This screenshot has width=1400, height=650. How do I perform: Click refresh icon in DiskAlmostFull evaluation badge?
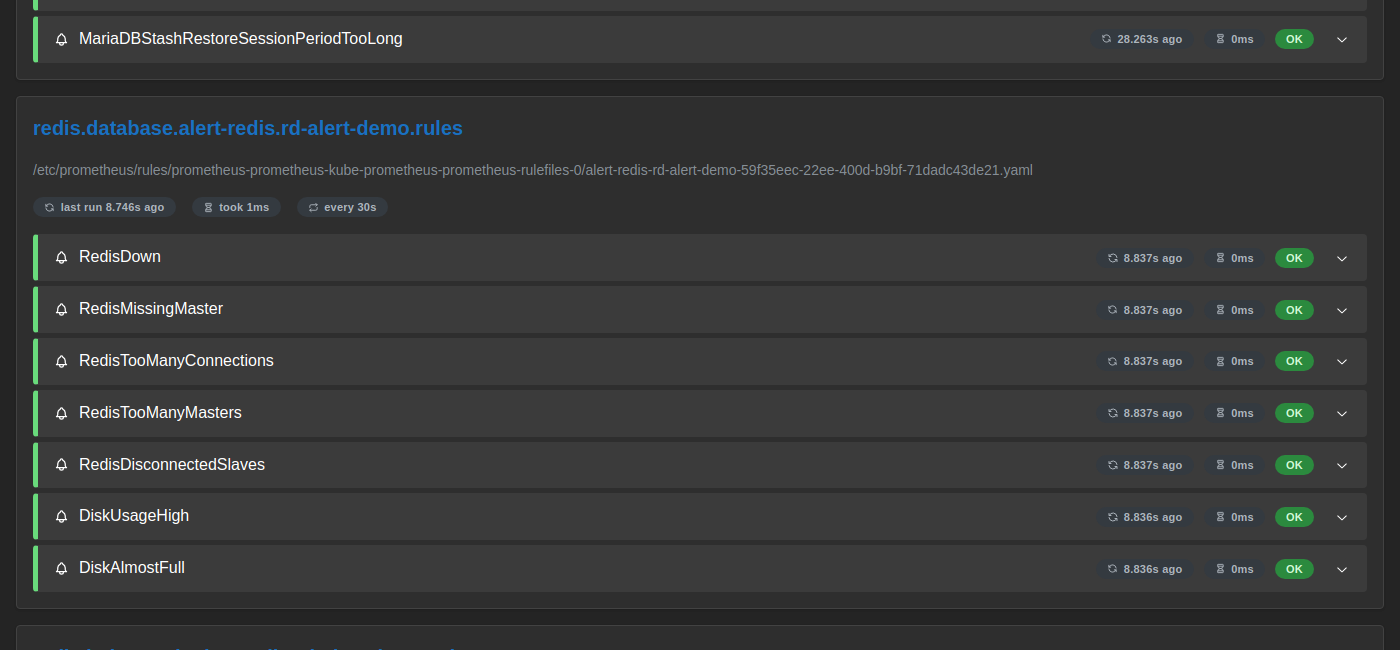click(x=1112, y=569)
